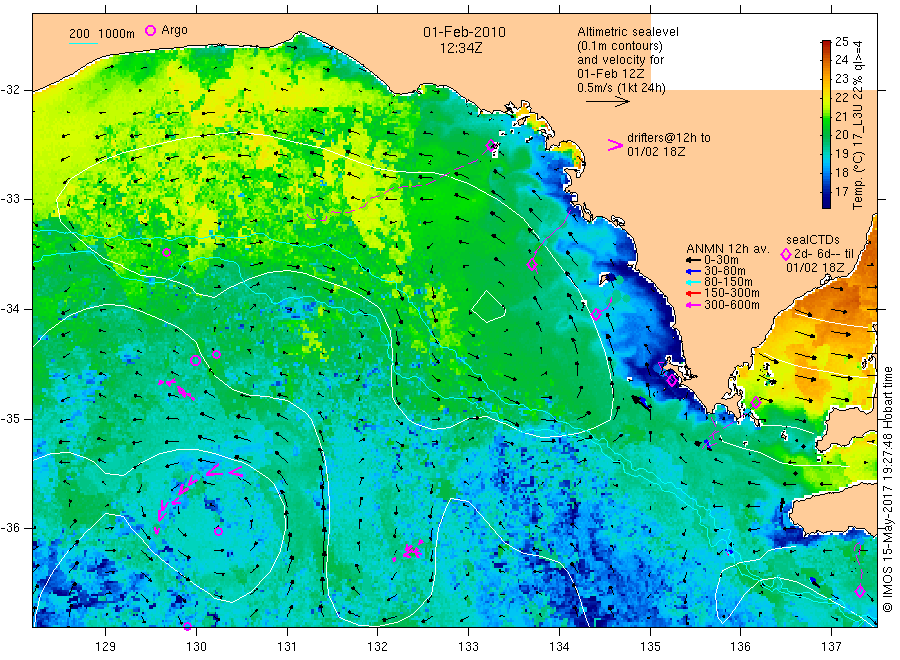This screenshot has width=900, height=660.
Task: Click the '30-80m' depth label
Action: click(724, 271)
